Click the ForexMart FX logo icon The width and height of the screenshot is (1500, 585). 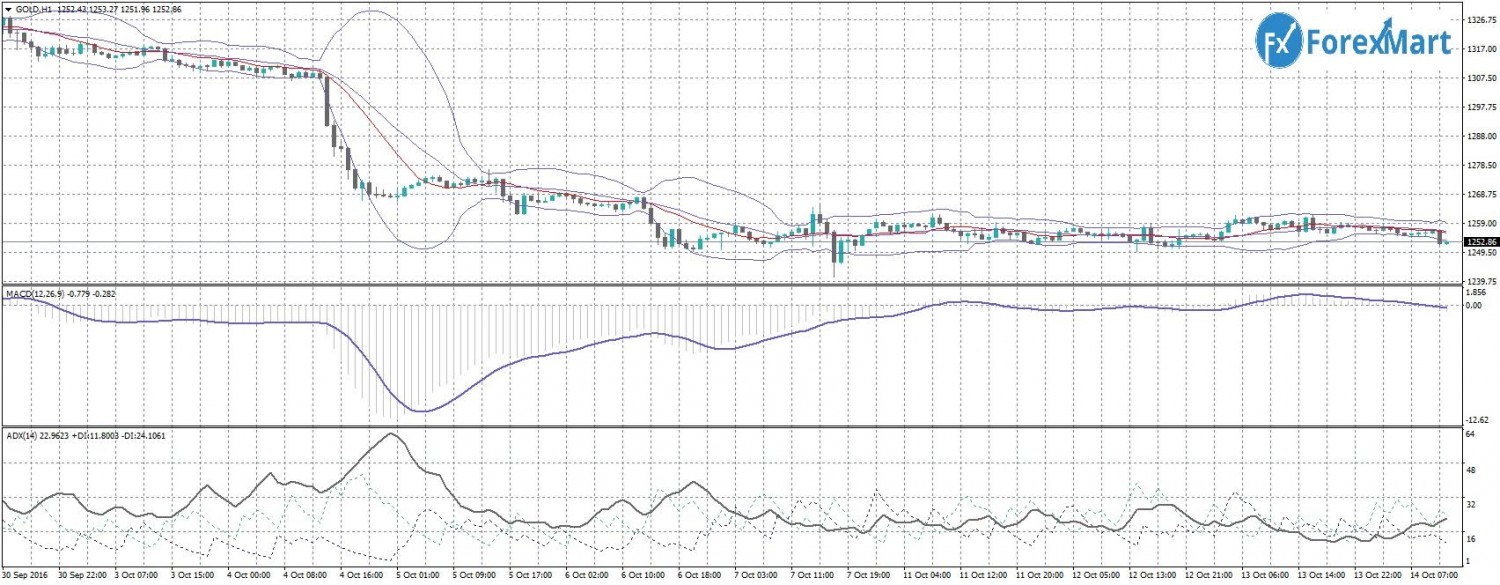click(1279, 41)
